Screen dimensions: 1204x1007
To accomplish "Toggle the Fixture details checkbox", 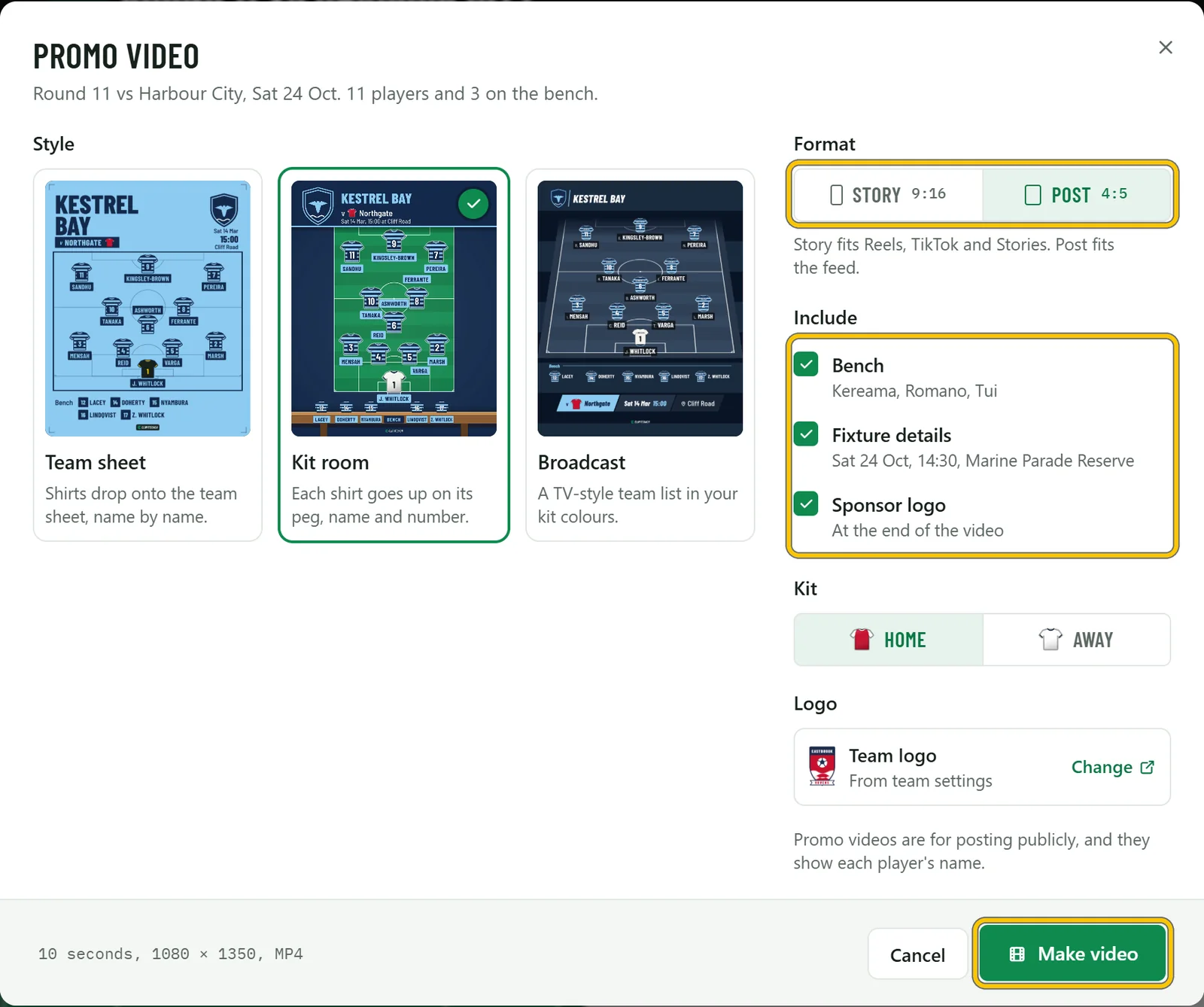I will (806, 434).
